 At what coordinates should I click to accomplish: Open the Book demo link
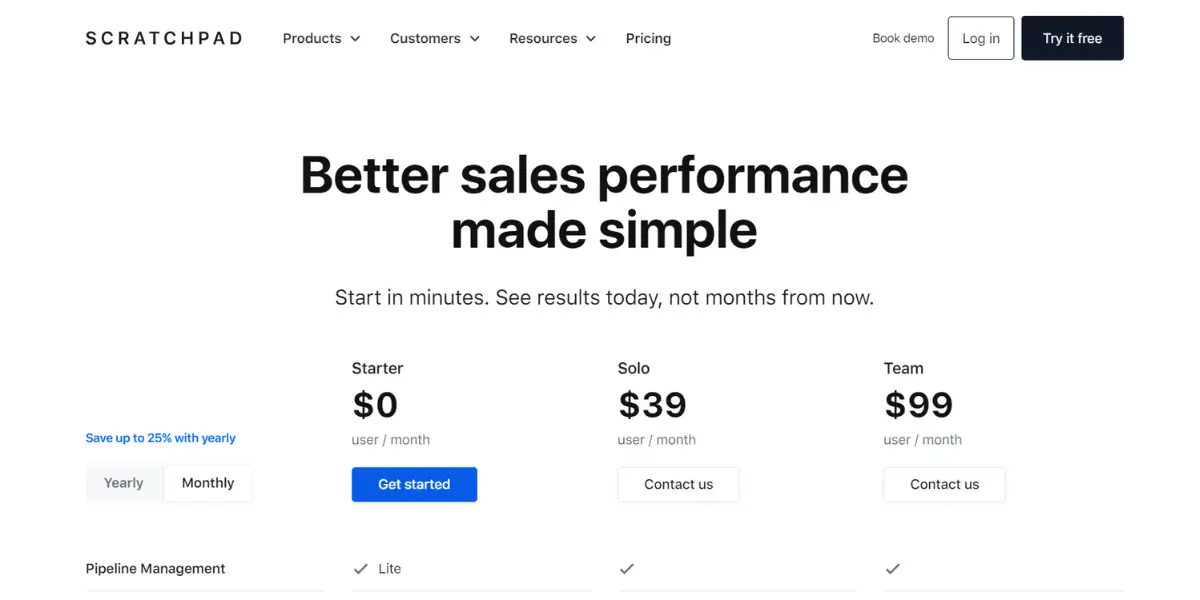pyautogui.click(x=903, y=38)
